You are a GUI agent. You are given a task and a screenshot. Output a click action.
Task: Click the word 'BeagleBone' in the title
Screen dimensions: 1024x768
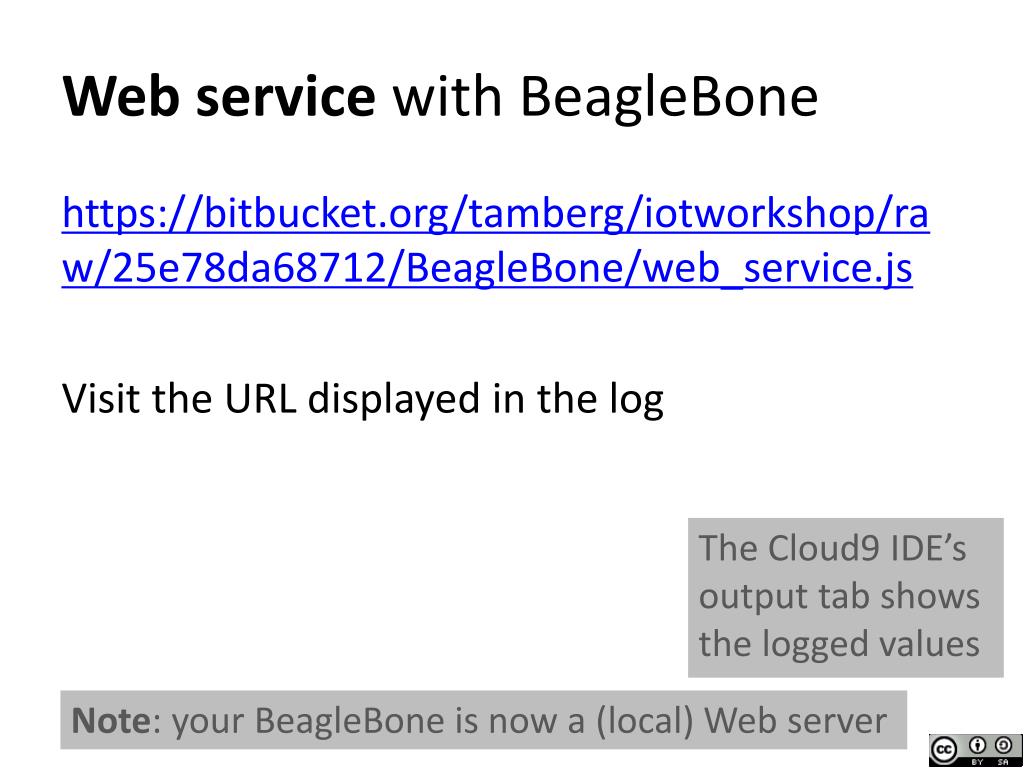[669, 97]
